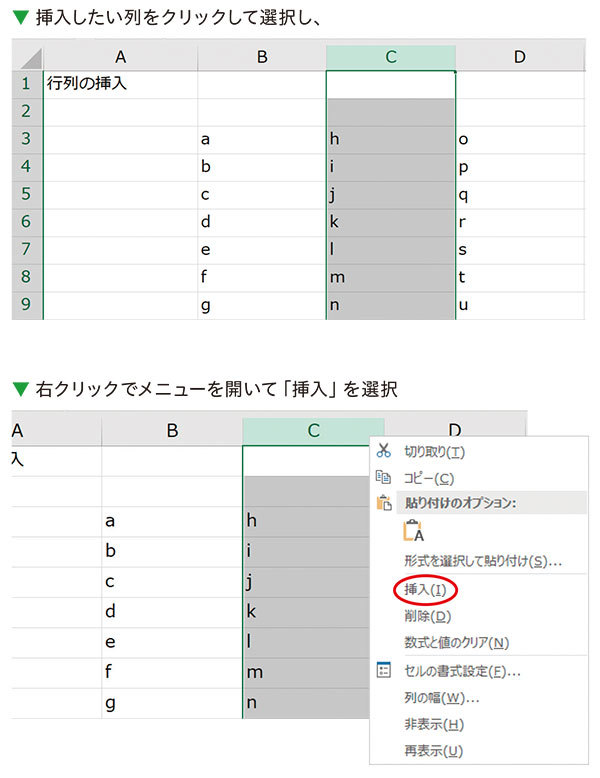
Task: Open 形式を選択して貼り付け(S) option
Action: [x=483, y=561]
